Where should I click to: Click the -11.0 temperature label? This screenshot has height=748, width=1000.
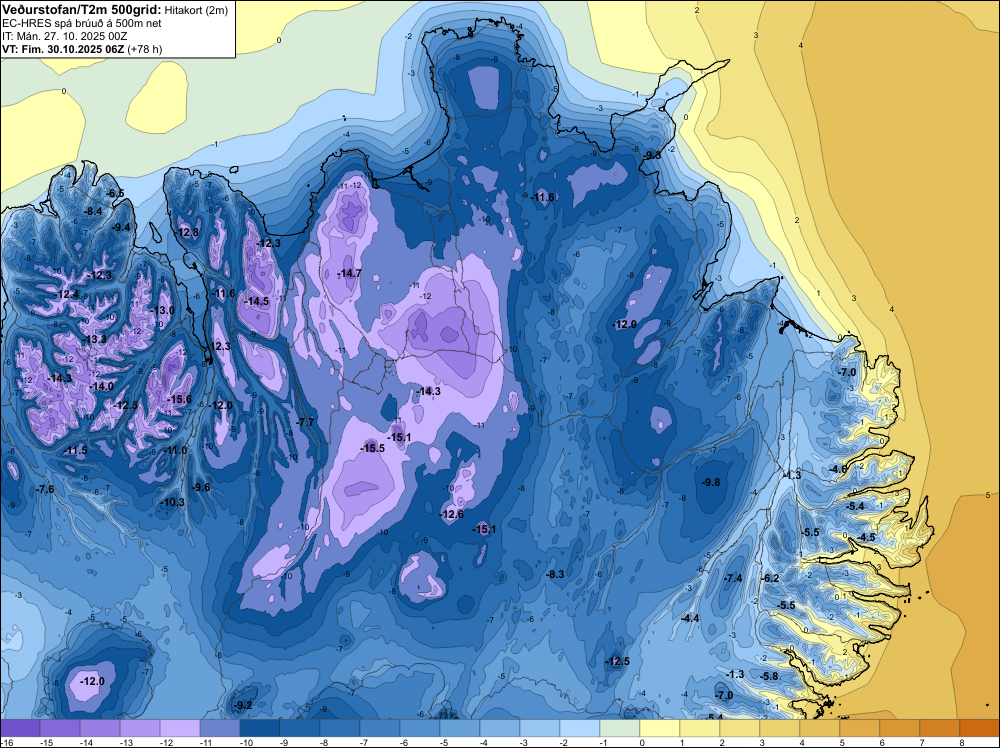click(175, 450)
